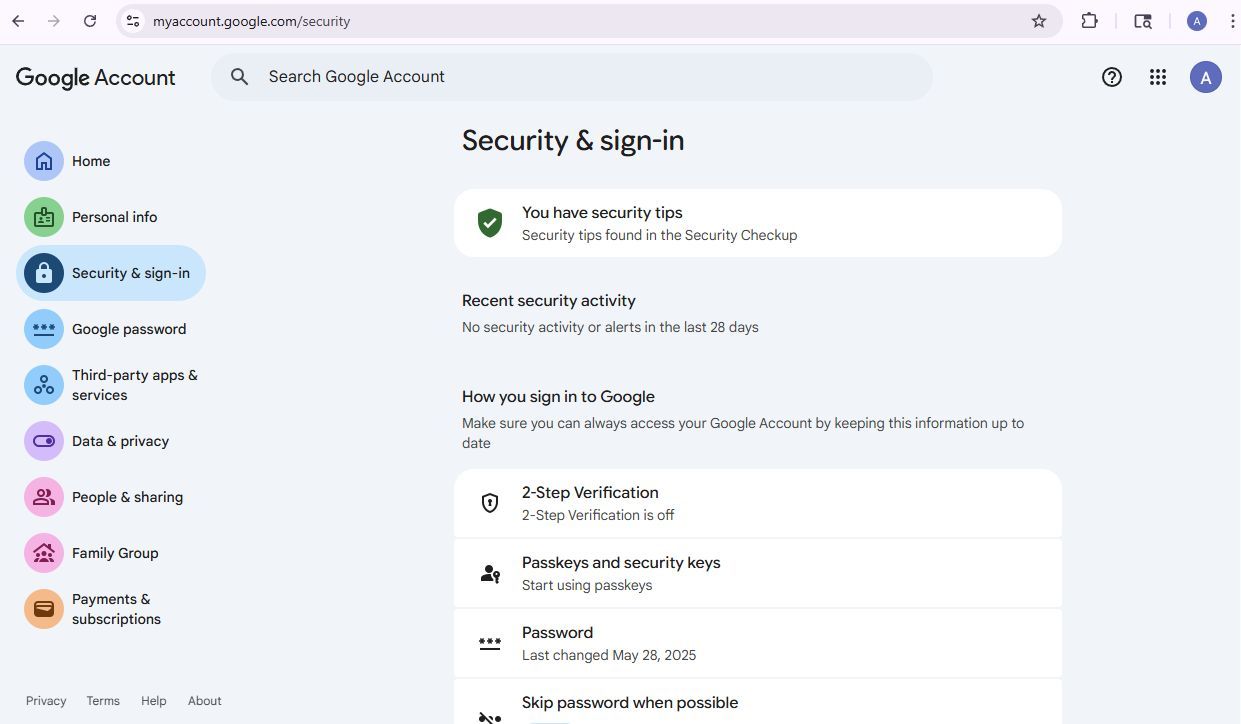Open Home in the sidebar
Viewport: 1241px width, 724px height.
coord(111,161)
